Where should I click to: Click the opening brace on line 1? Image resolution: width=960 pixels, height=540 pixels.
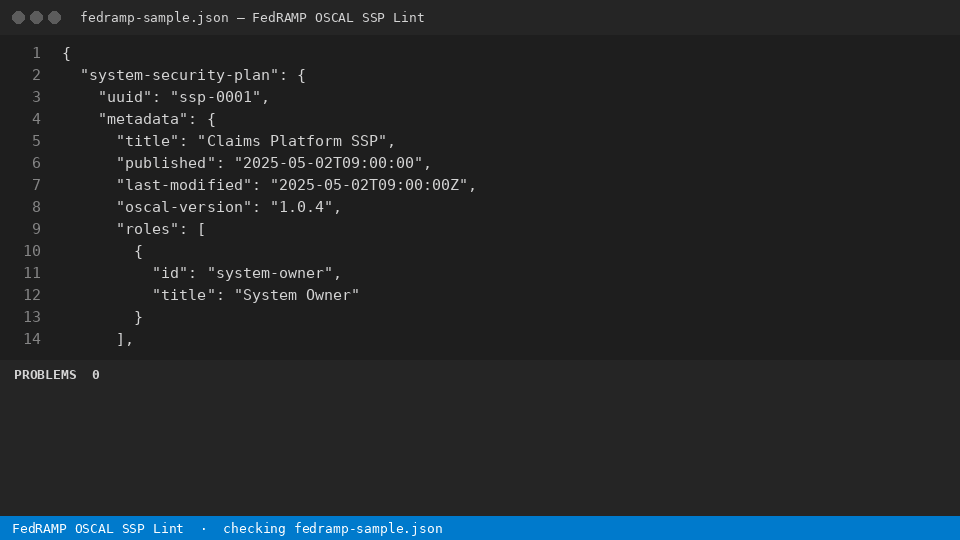tap(67, 54)
